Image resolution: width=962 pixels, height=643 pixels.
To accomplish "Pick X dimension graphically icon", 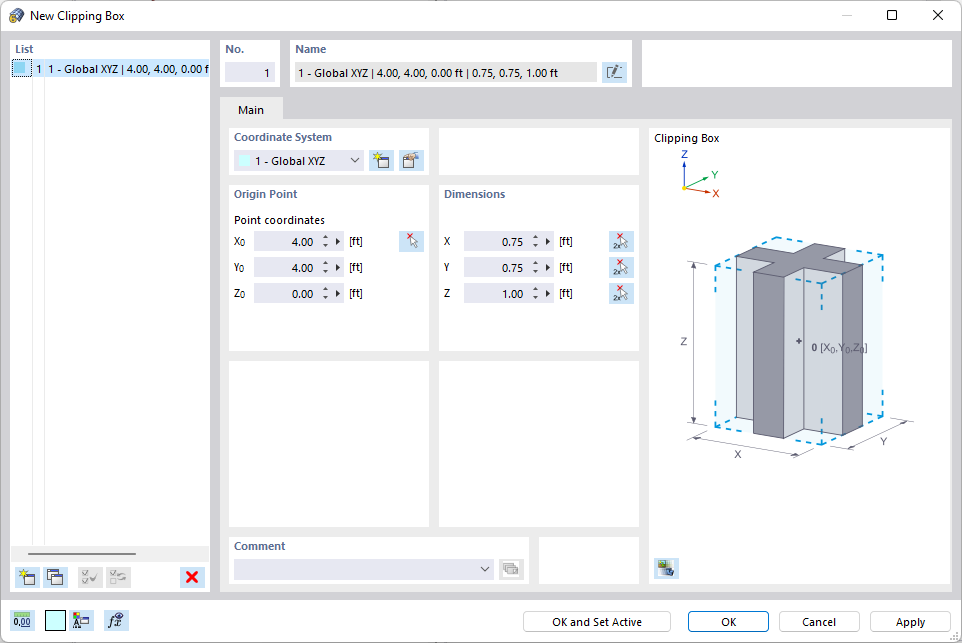I will coord(621,242).
